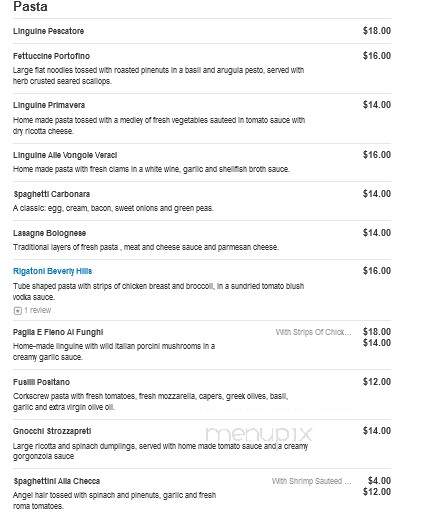The width and height of the screenshot is (438, 517).
Task: Click the review star icon under Rigatoni
Action: tap(17, 311)
